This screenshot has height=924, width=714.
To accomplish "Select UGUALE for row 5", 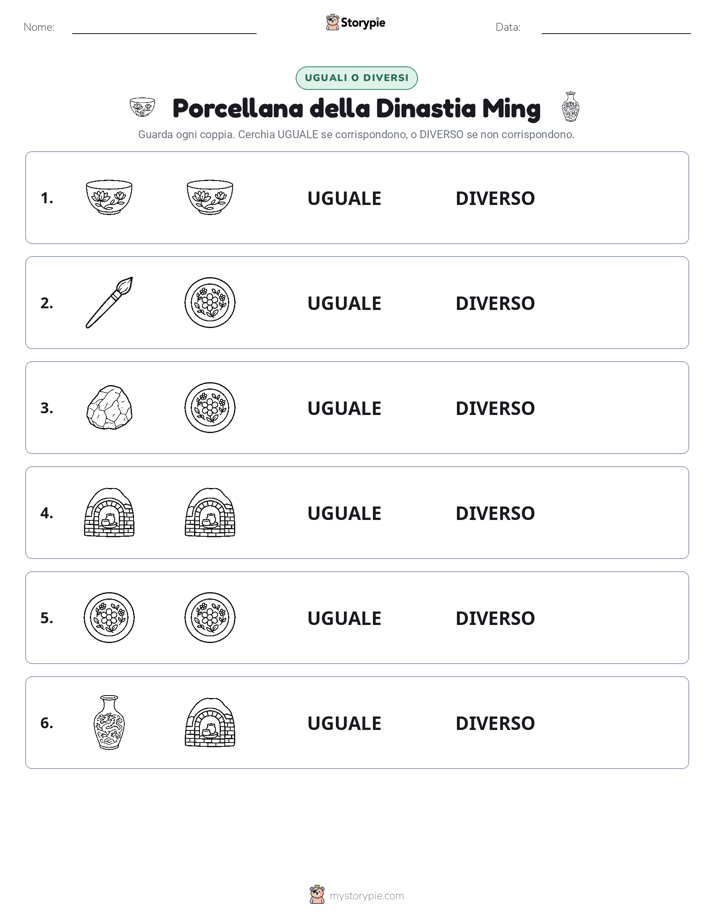I will tap(344, 618).
